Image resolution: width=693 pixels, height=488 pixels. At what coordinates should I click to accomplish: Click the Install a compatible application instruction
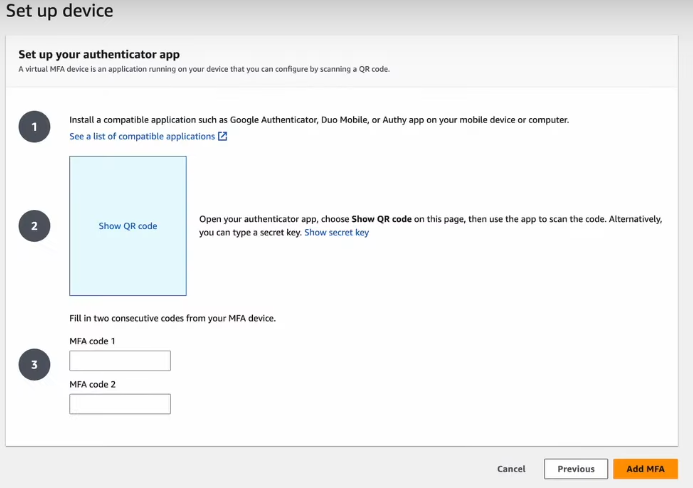click(318, 120)
